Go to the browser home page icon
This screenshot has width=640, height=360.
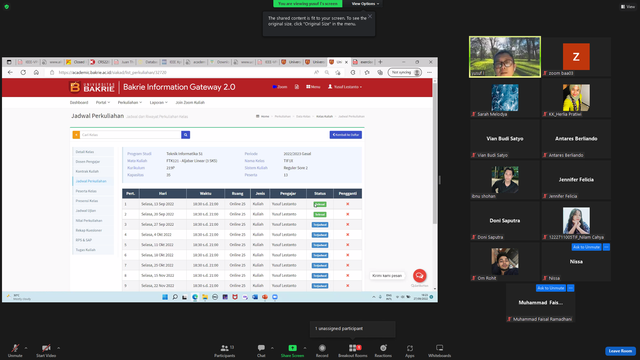point(36,72)
